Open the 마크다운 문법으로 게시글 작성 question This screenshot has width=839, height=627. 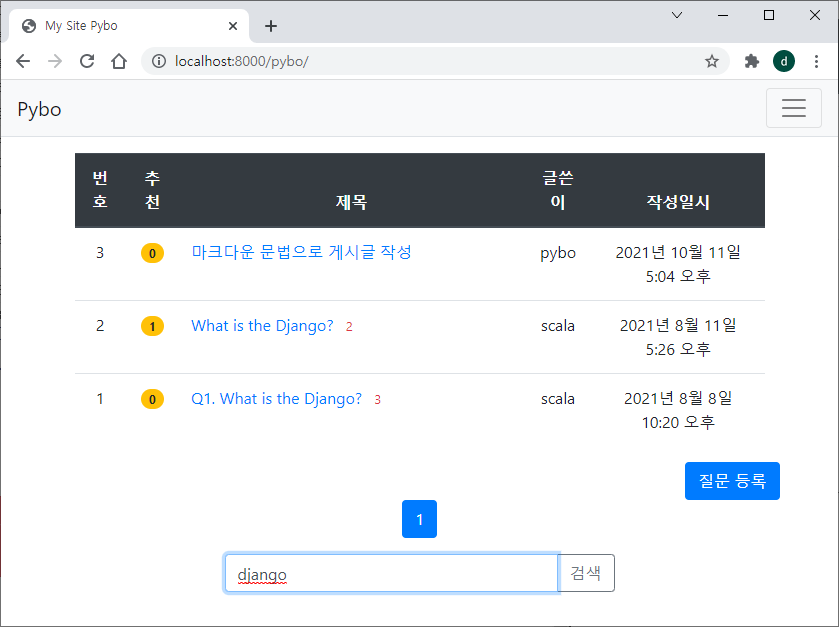pyautogui.click(x=302, y=252)
